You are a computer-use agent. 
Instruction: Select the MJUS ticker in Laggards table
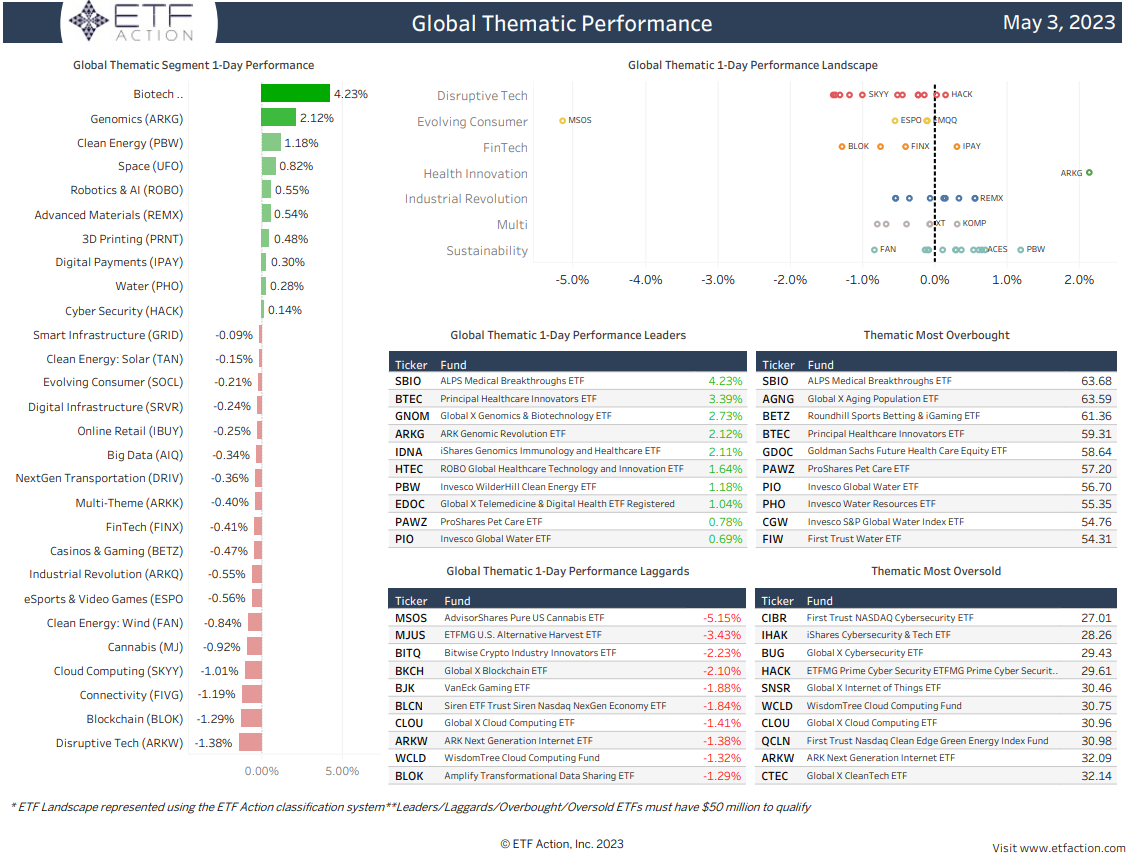coord(410,635)
